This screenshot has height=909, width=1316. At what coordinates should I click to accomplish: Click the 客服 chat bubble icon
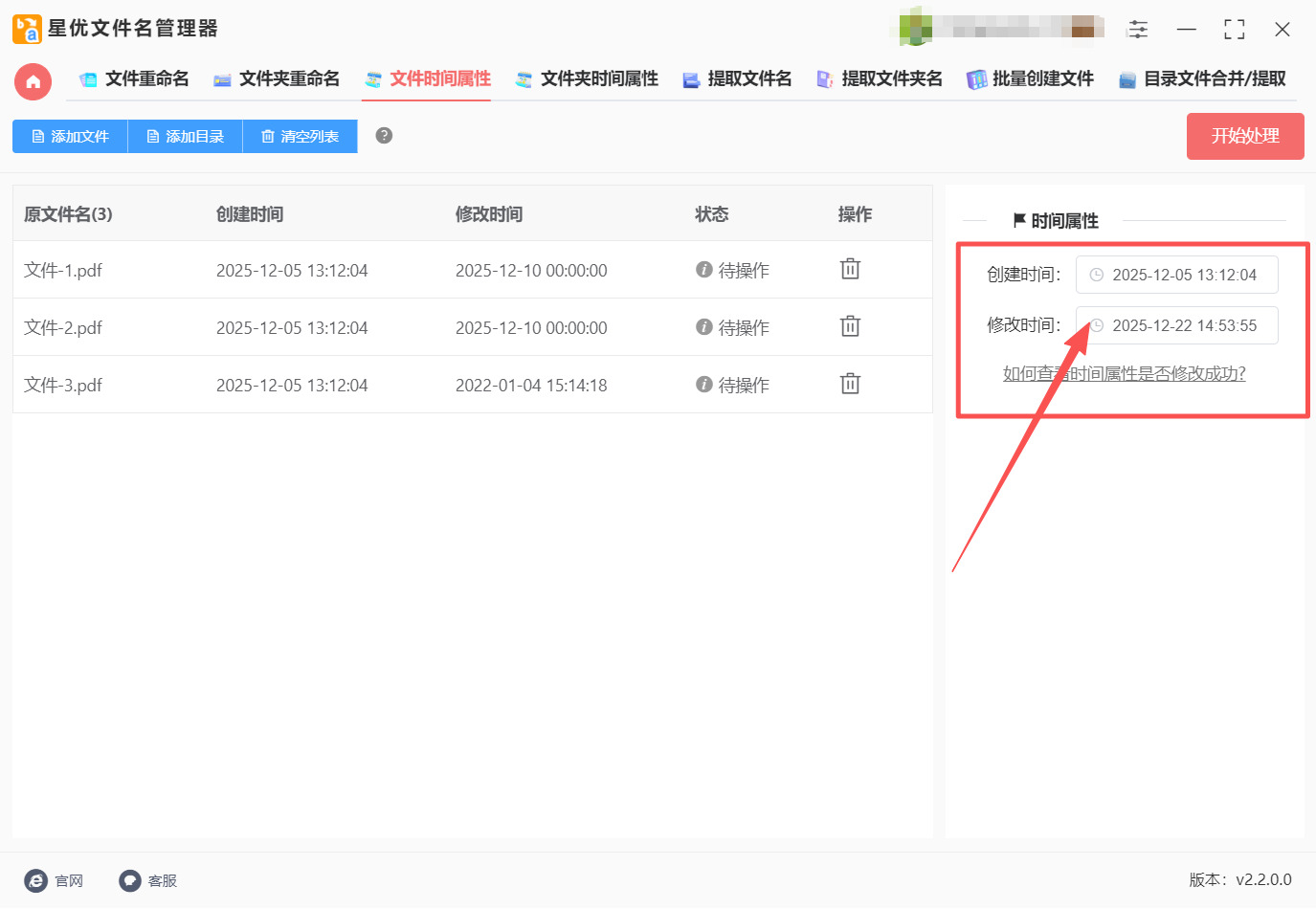pos(130,880)
